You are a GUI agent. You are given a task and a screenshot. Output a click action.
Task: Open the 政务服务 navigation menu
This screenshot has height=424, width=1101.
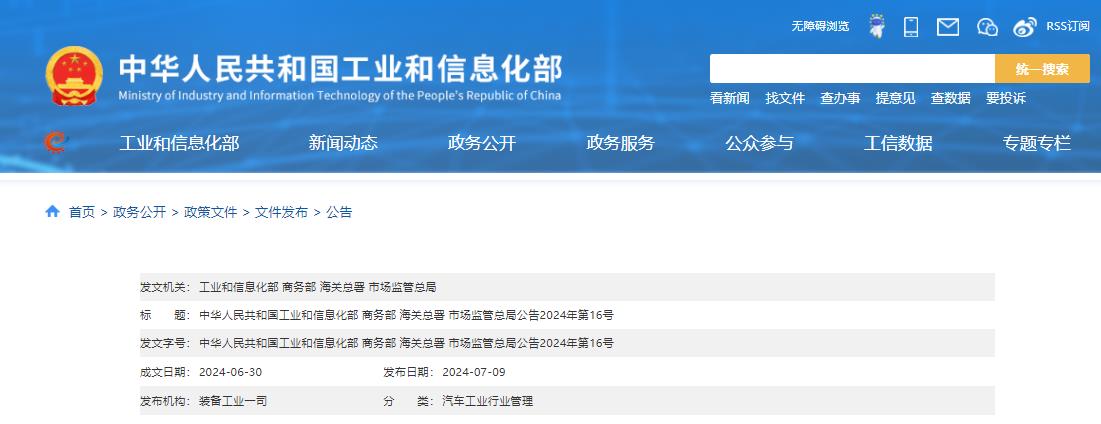620,143
